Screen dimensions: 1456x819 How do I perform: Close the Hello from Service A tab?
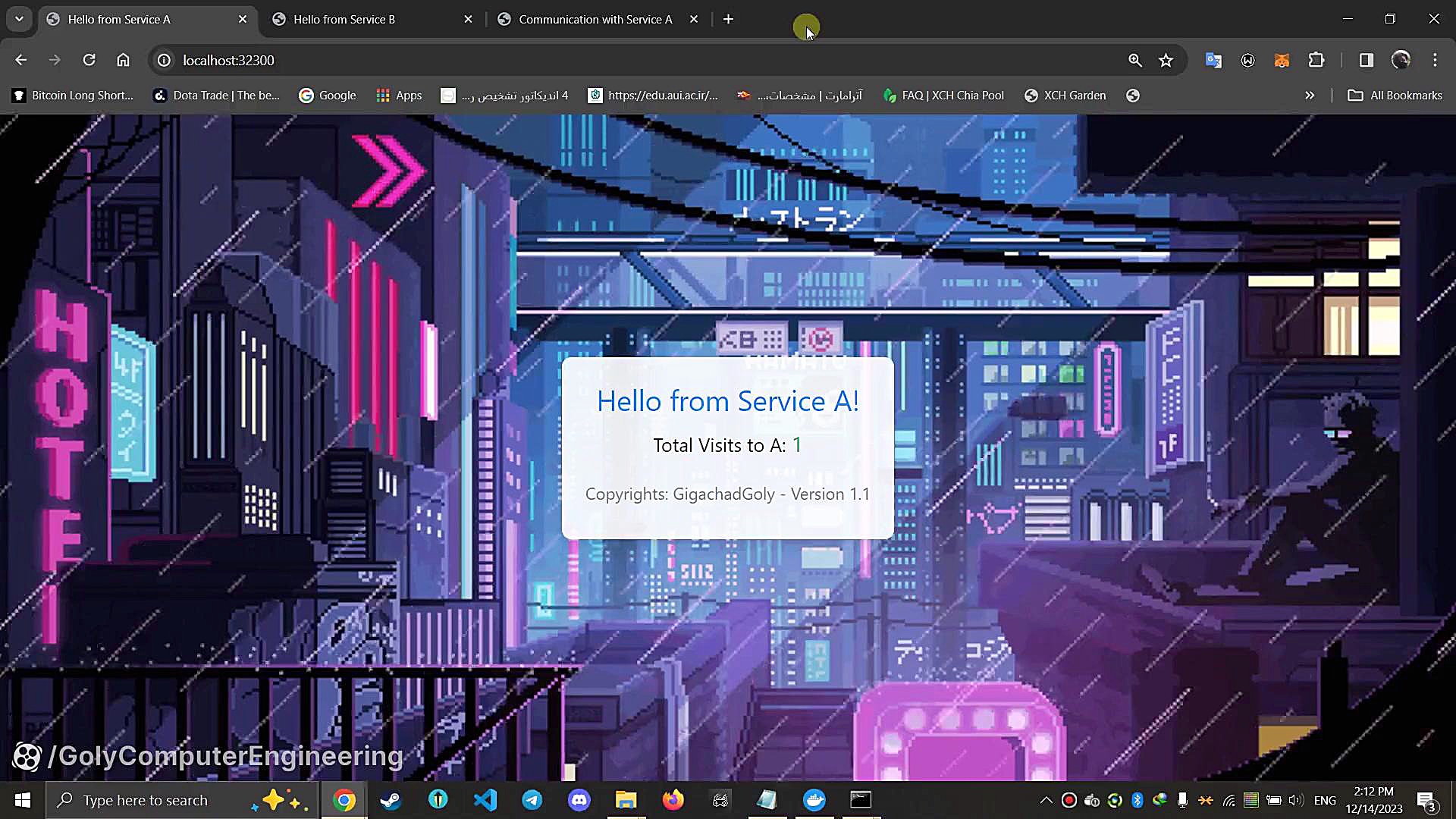(242, 20)
